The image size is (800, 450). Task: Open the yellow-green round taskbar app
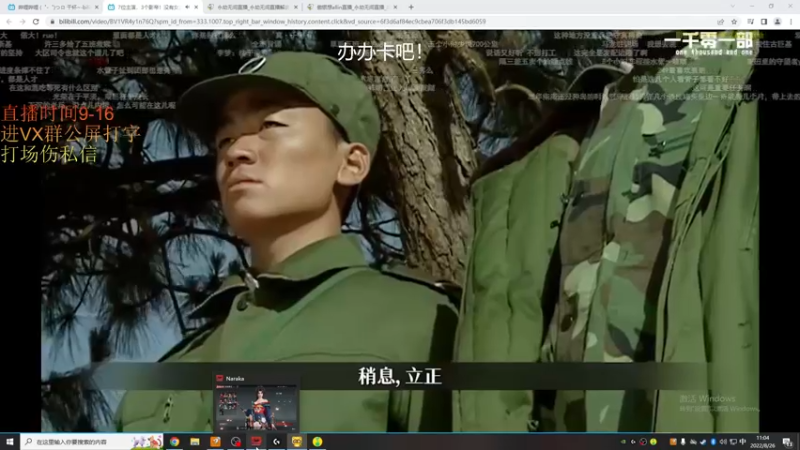pyautogui.click(x=317, y=441)
